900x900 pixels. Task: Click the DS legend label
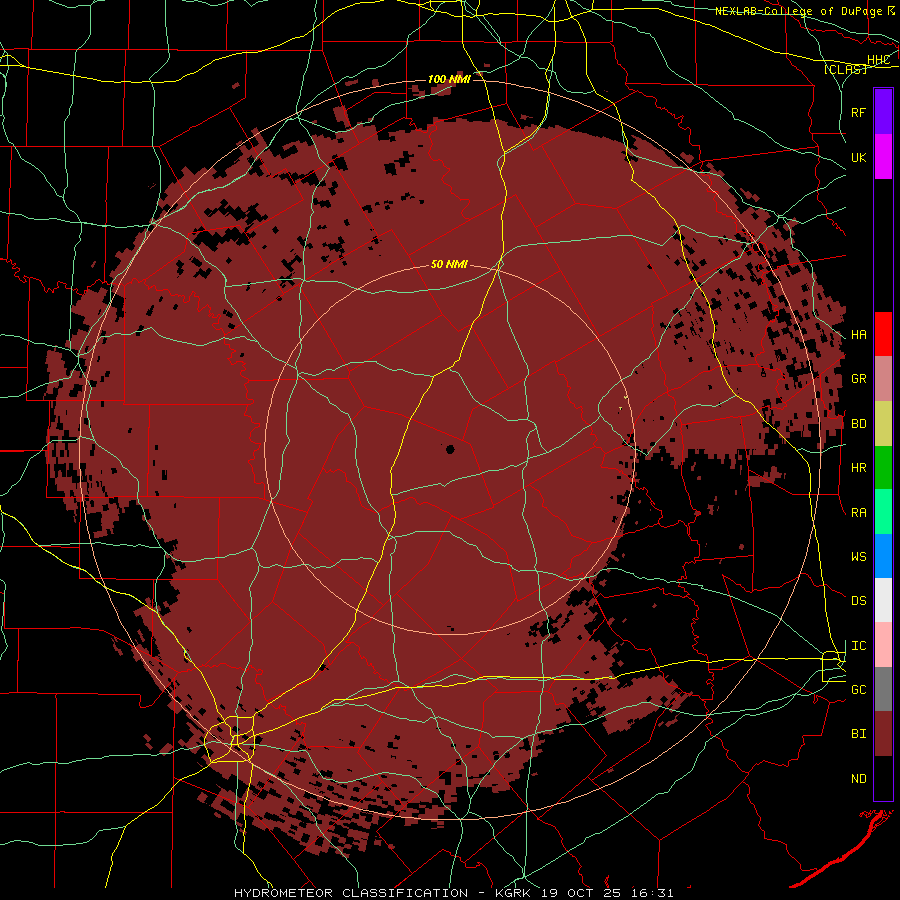point(859,600)
